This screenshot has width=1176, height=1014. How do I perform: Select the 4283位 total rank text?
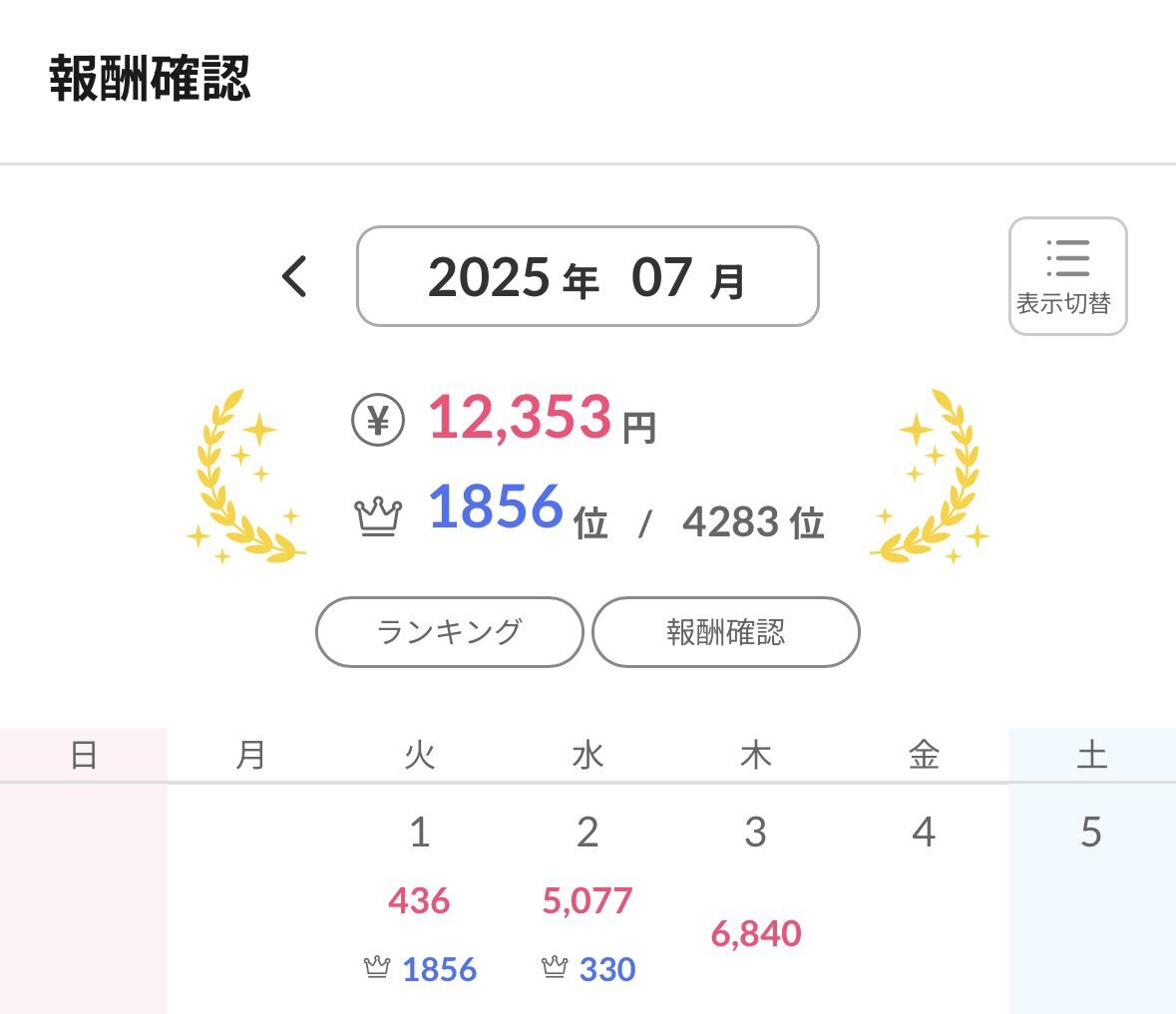point(753,521)
